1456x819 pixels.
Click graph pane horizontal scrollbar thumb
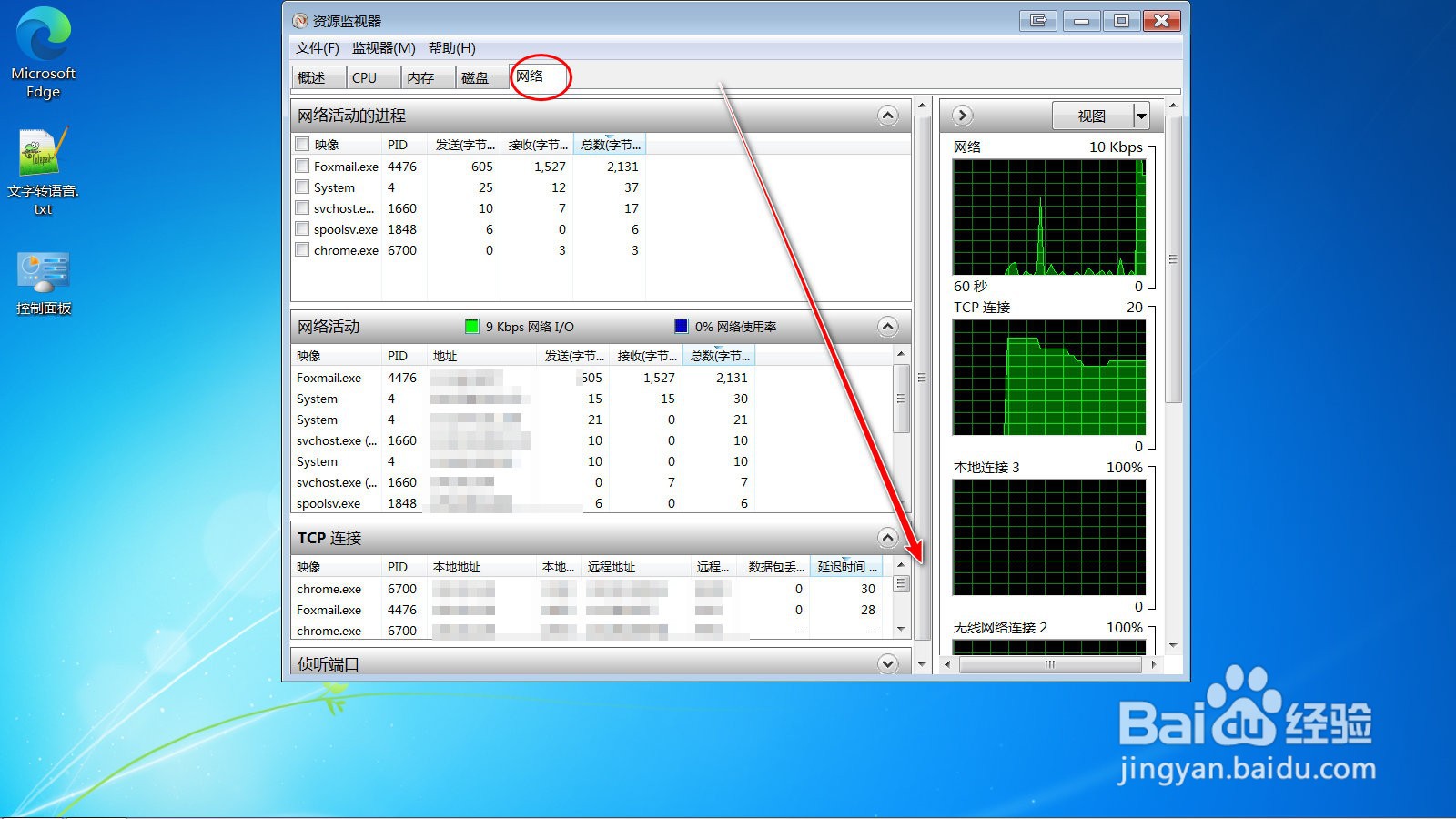1050,664
